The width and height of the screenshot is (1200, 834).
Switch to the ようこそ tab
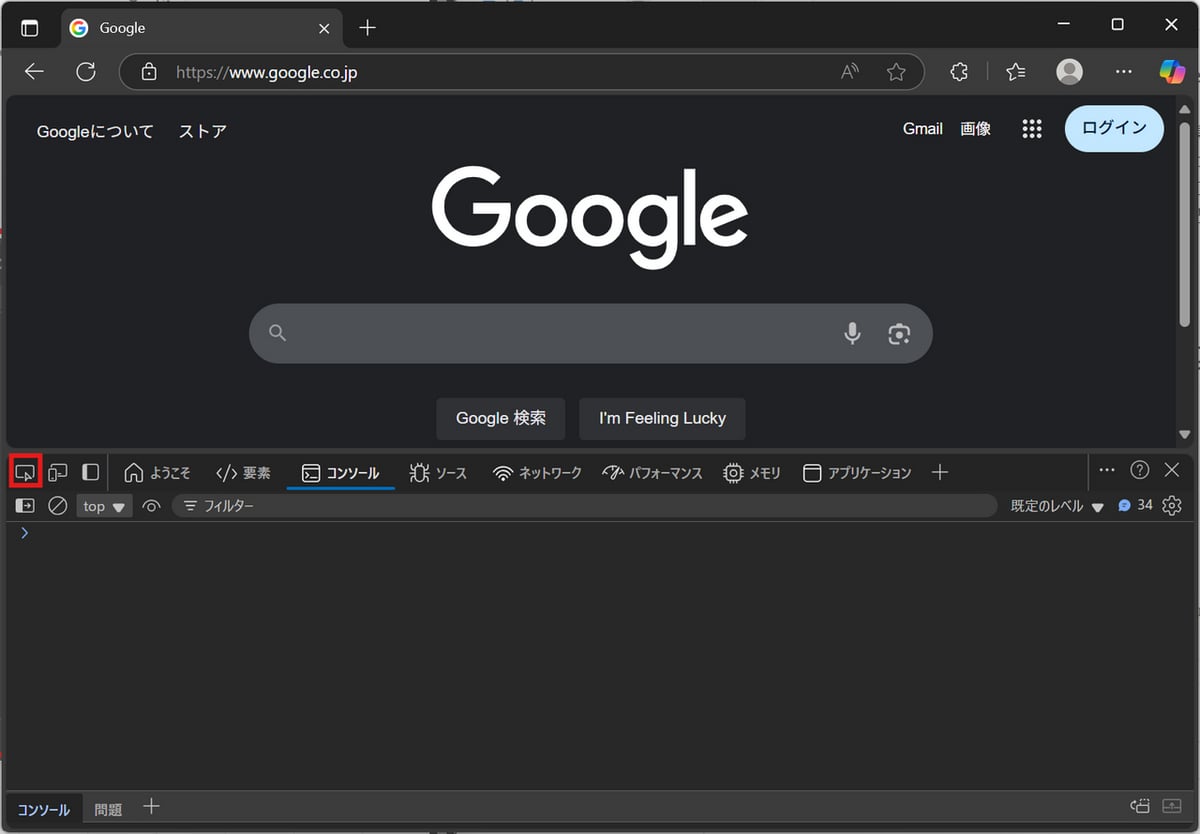pyautogui.click(x=157, y=472)
